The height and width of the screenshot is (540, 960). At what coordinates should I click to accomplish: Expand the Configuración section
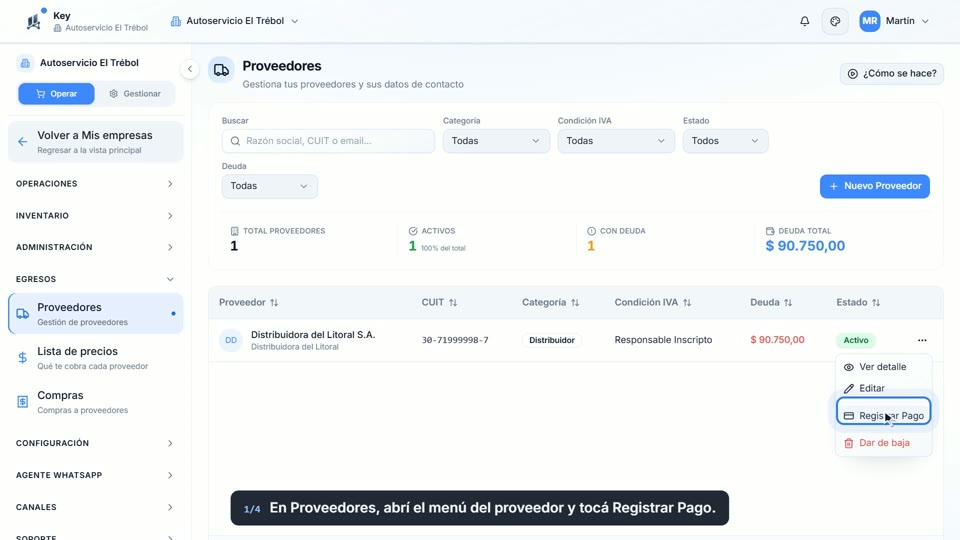click(x=94, y=443)
